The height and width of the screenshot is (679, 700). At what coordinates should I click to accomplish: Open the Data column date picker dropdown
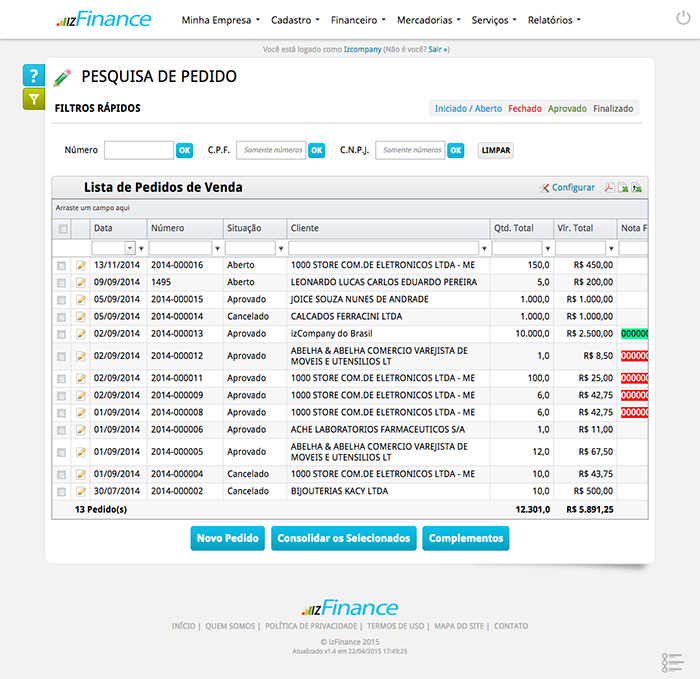point(130,248)
